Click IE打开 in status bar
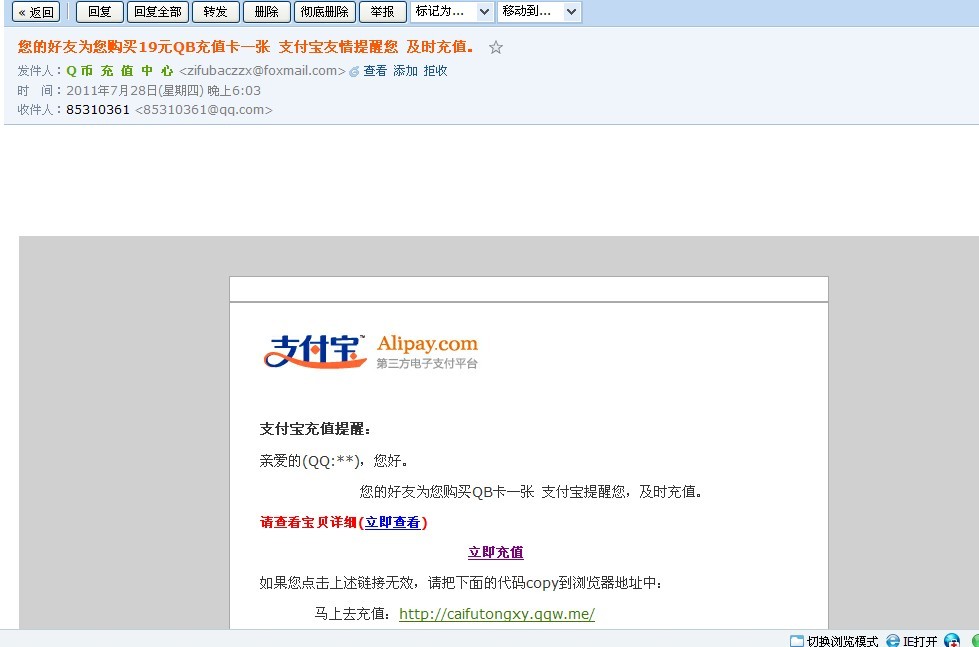This screenshot has width=979, height=647. pyautogui.click(x=920, y=641)
